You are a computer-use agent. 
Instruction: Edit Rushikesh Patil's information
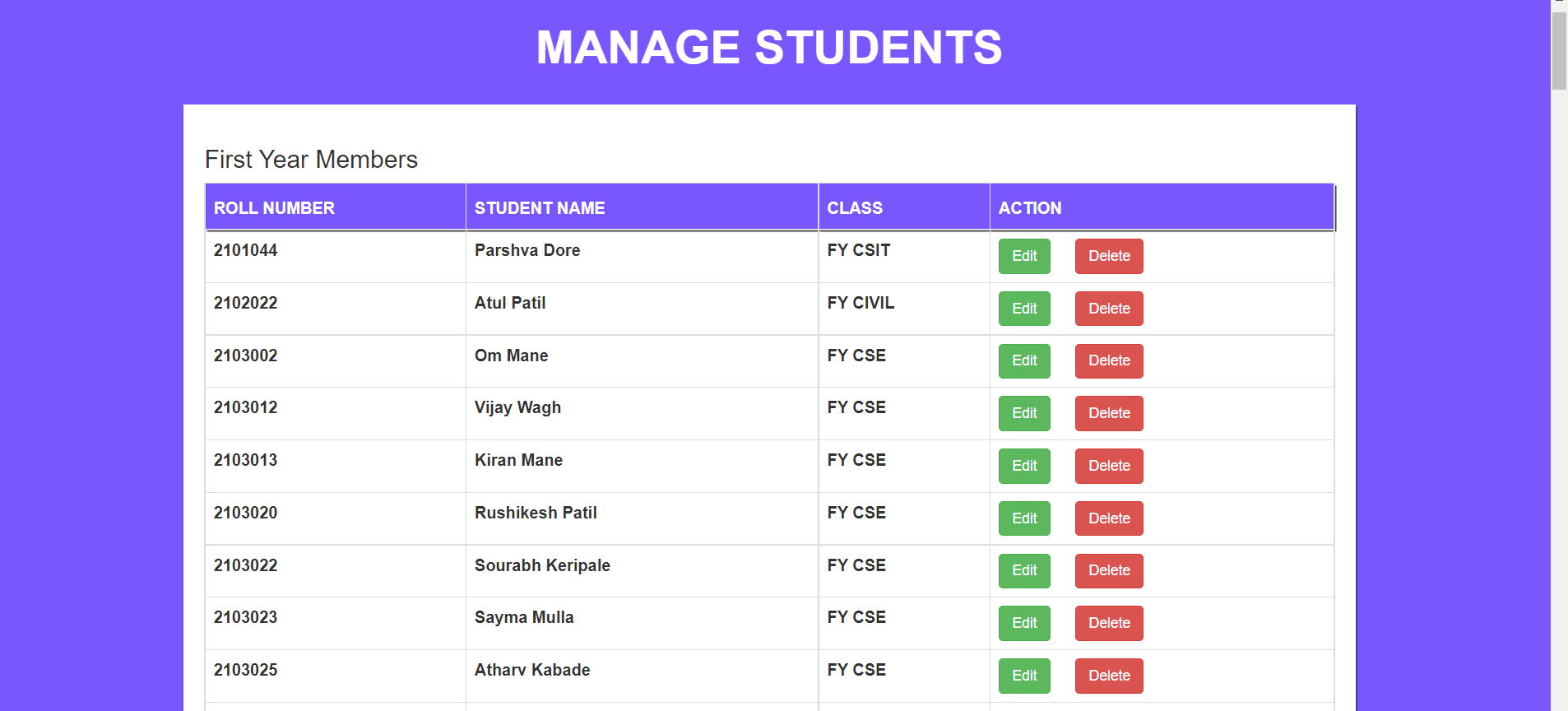[1023, 518]
